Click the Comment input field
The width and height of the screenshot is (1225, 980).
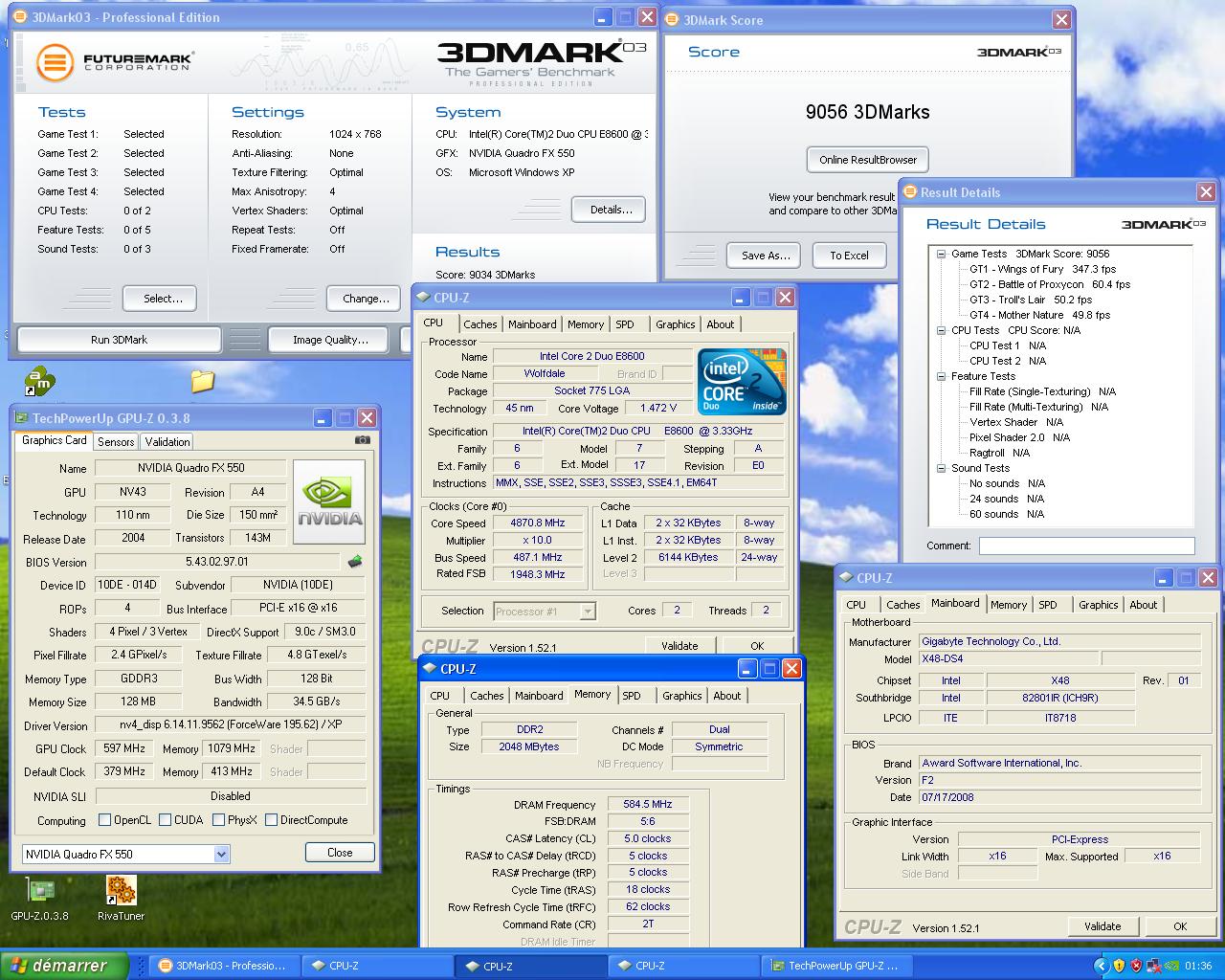1086,546
